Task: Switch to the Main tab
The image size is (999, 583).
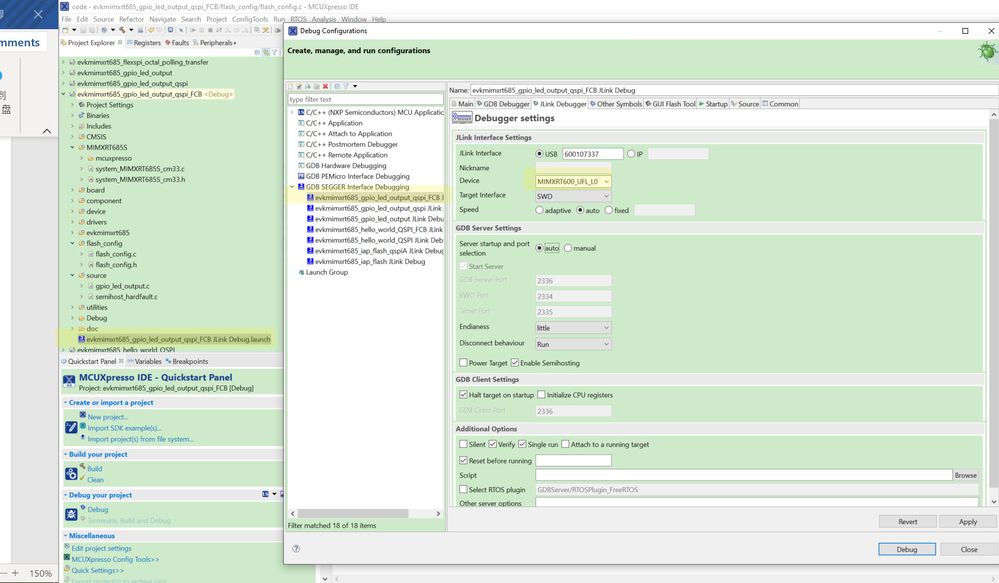Action: (463, 104)
